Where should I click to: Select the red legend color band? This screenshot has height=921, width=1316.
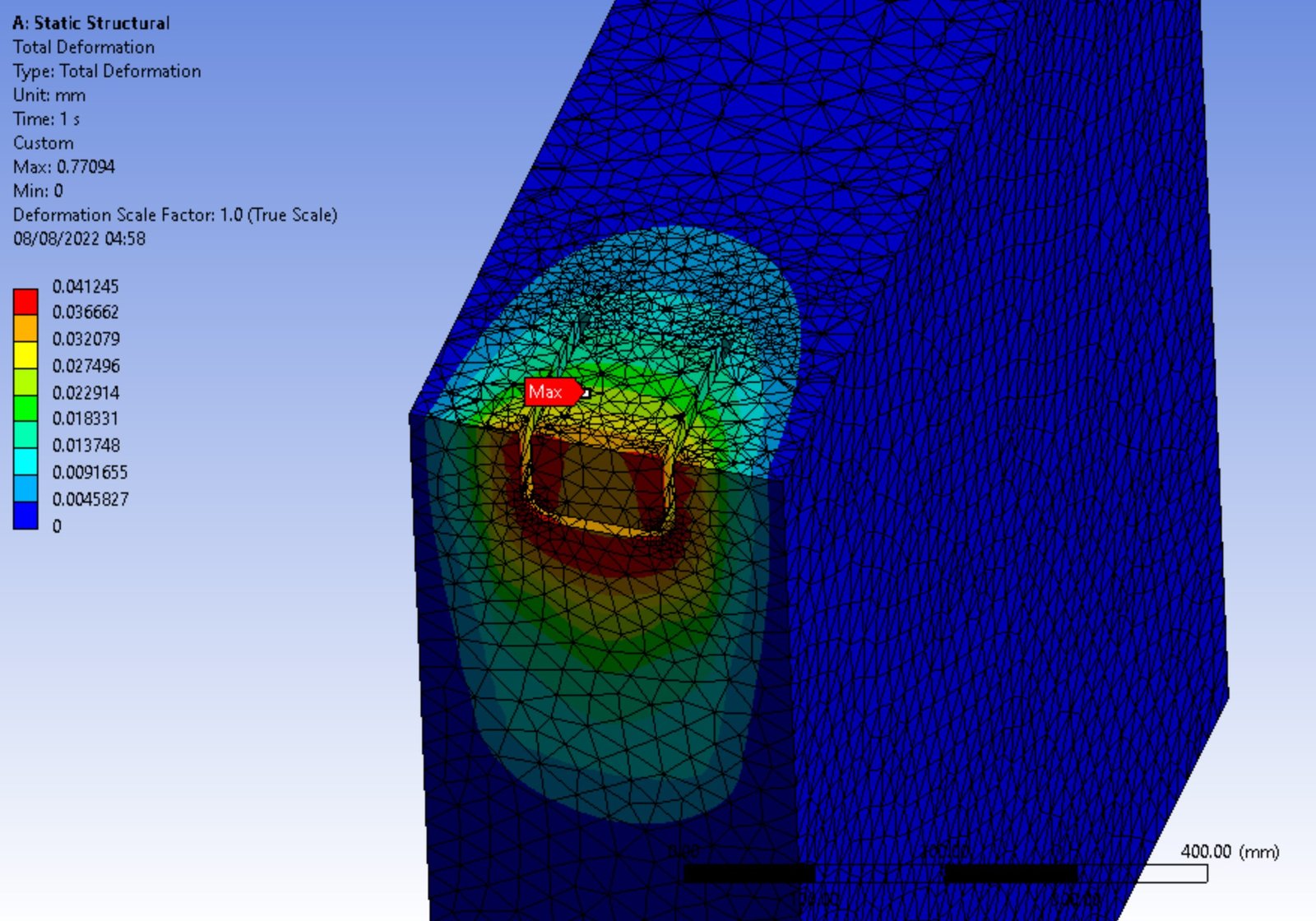coord(25,301)
